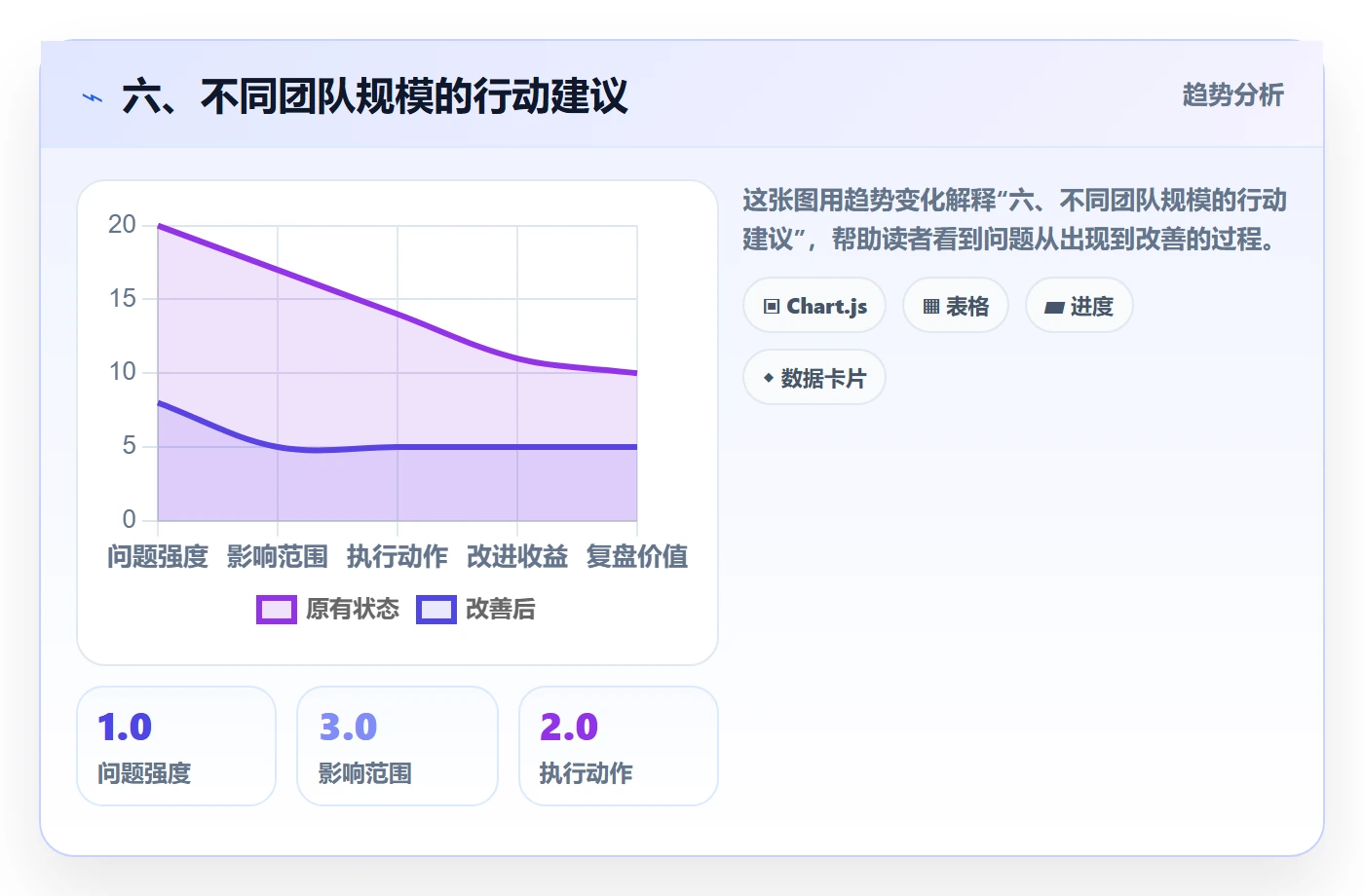This screenshot has height=896, width=1364.
Task: Open the 1.0 问题强度 data card
Action: click(176, 746)
